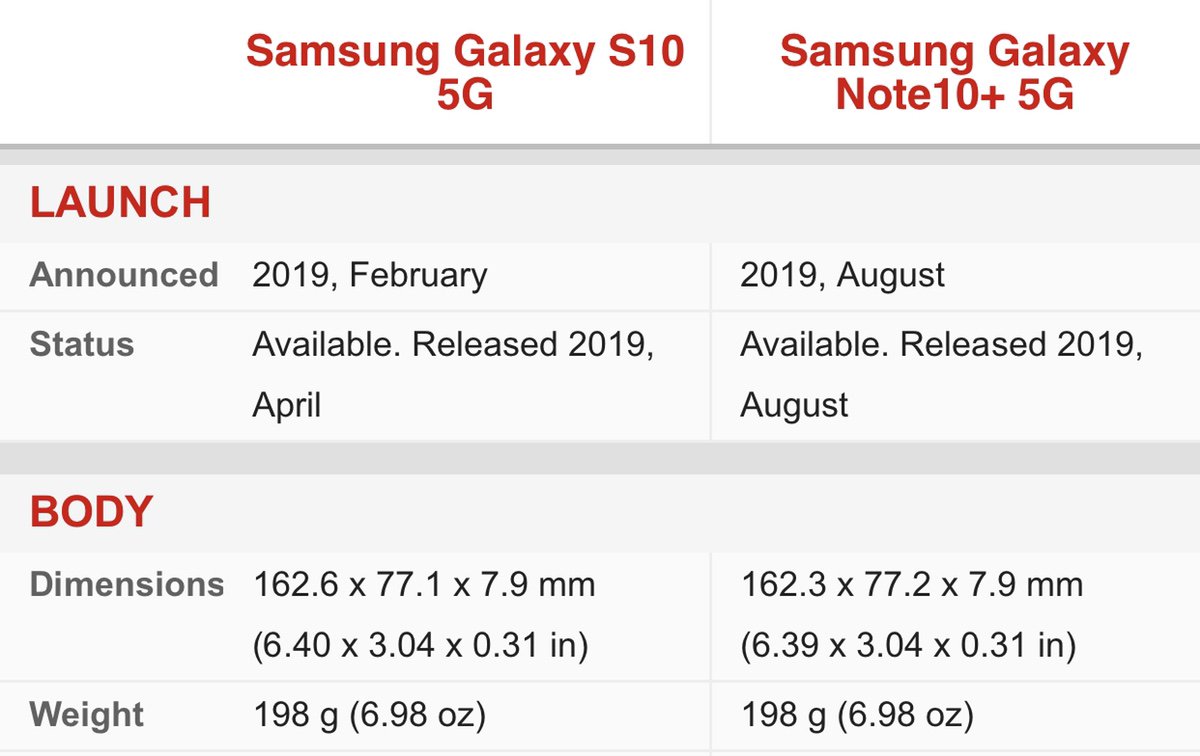Open the Samsung Galaxy Note10+ 5G header link
Screen dimensions: 1200x756
(954, 72)
